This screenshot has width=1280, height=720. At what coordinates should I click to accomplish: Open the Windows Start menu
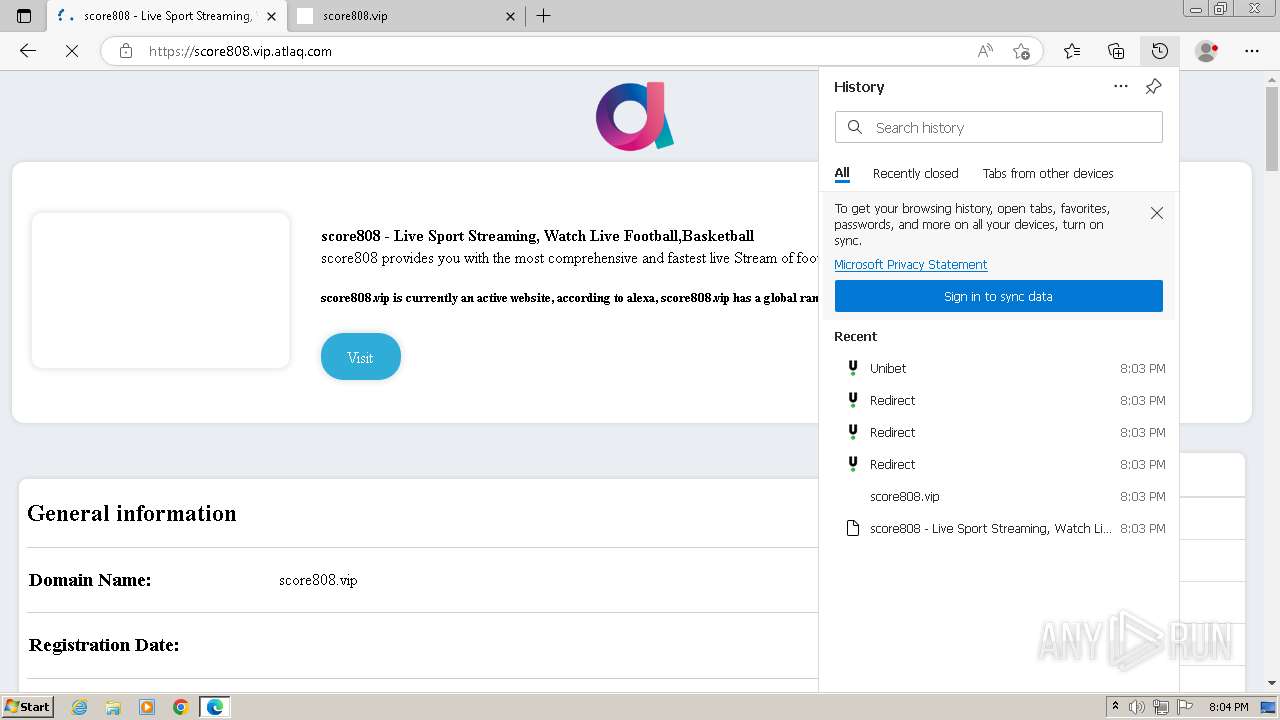click(27, 706)
